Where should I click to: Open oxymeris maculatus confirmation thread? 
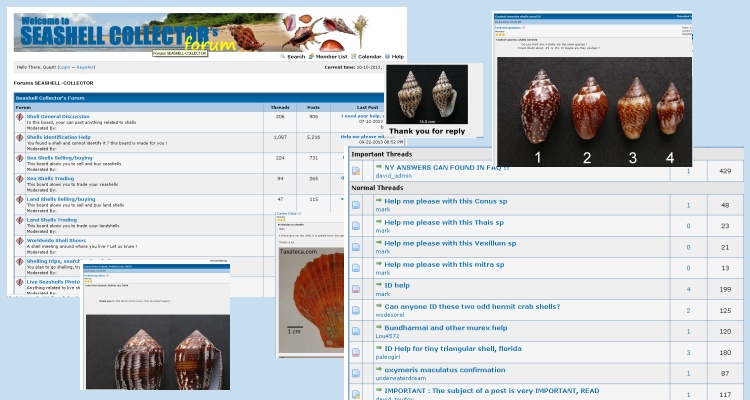click(x=445, y=370)
